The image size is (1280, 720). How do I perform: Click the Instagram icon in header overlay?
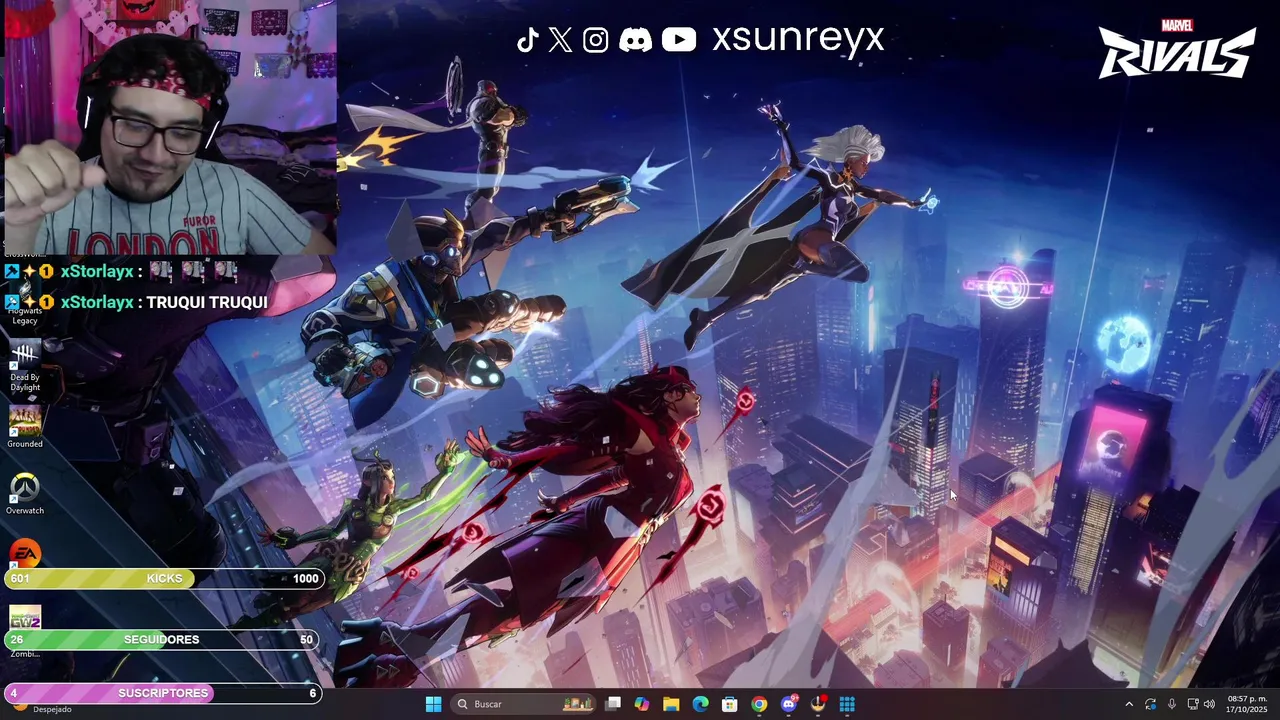coord(596,40)
